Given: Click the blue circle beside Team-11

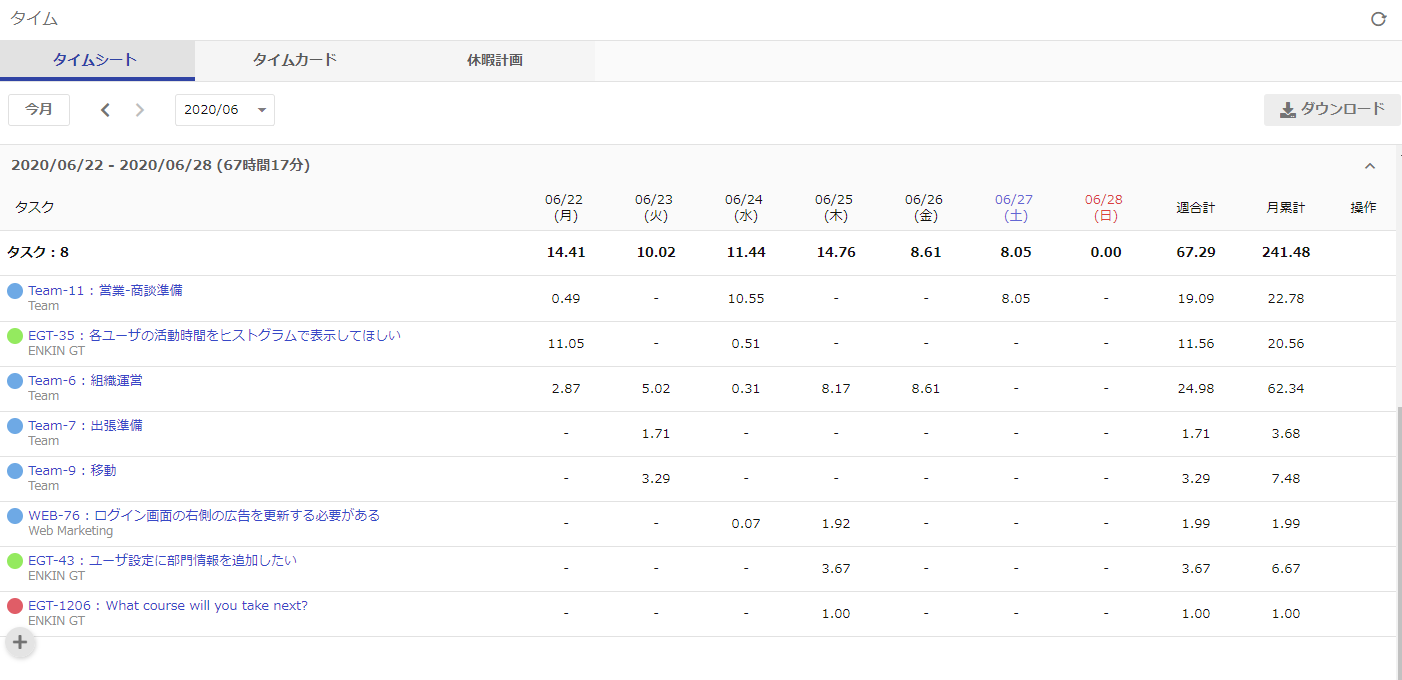Looking at the screenshot, I should tap(15, 291).
